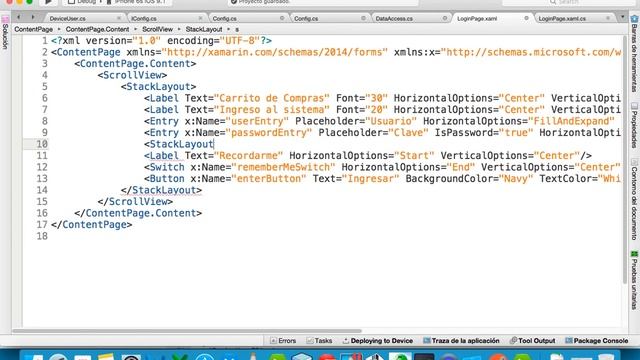Show the Tasks pad
The width and height of the screenshot is (640, 360).
pos(319,341)
